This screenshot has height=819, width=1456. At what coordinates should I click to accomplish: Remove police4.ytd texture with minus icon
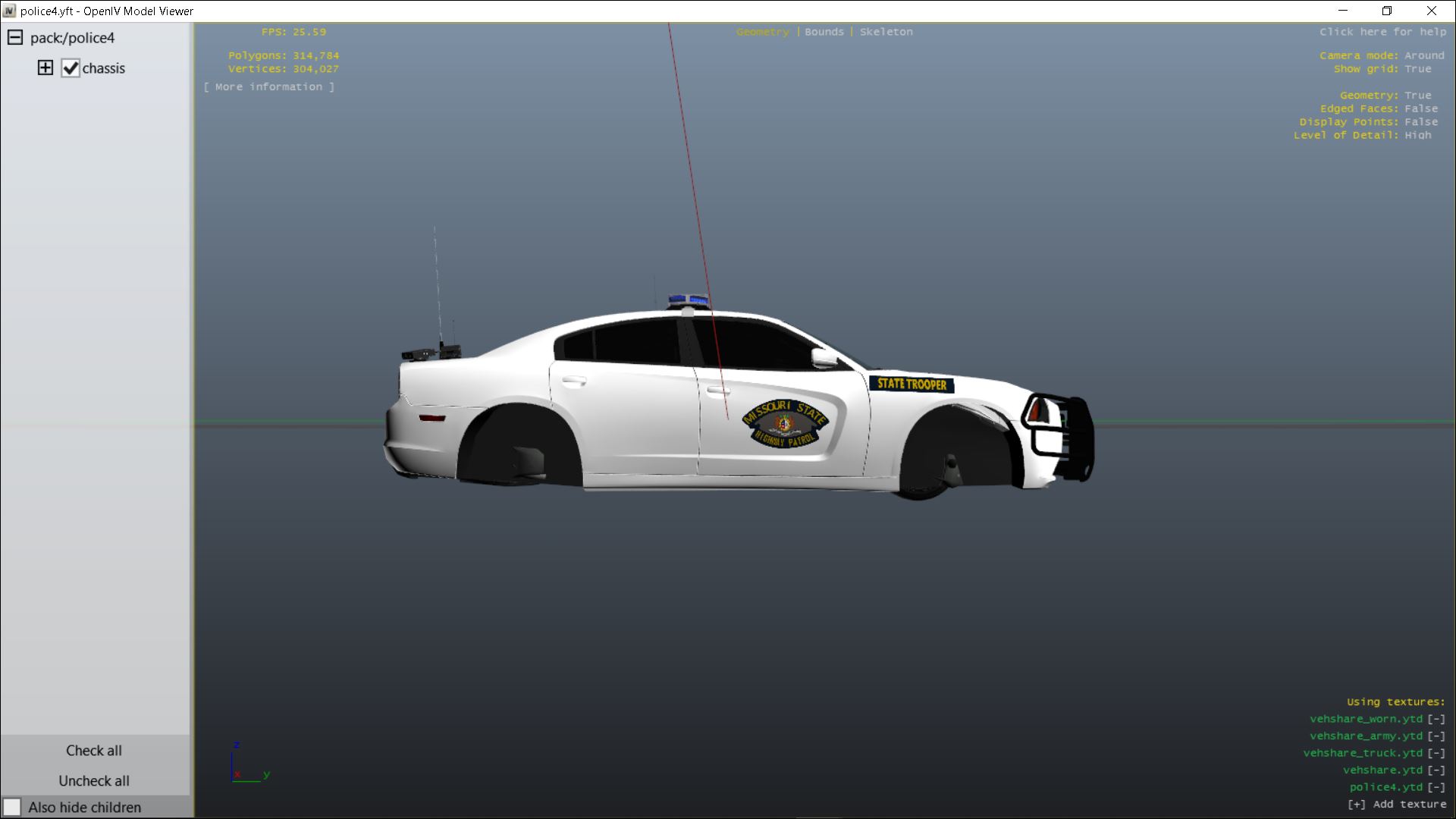[1436, 787]
